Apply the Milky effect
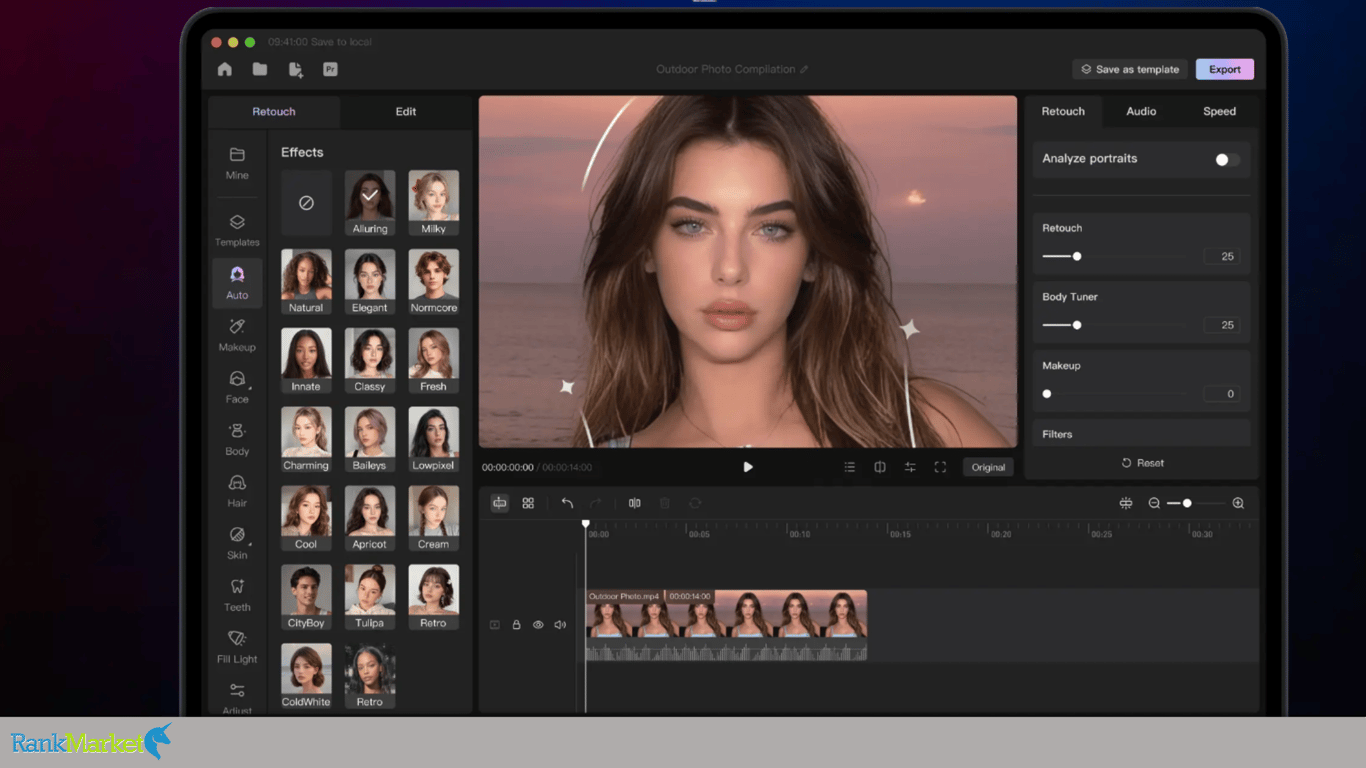The height and width of the screenshot is (768, 1366). tap(434, 203)
